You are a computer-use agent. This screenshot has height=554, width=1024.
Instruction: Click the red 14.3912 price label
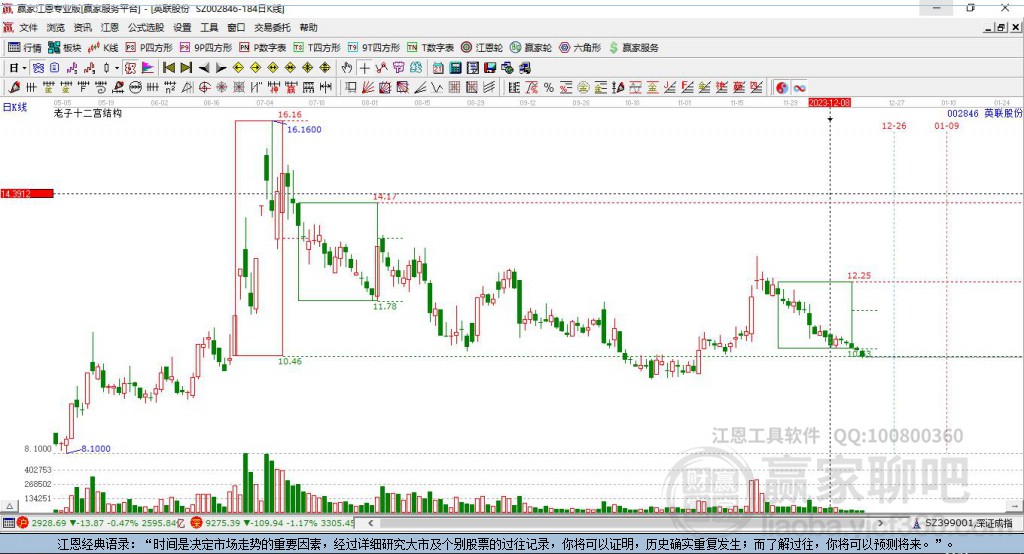27,193
